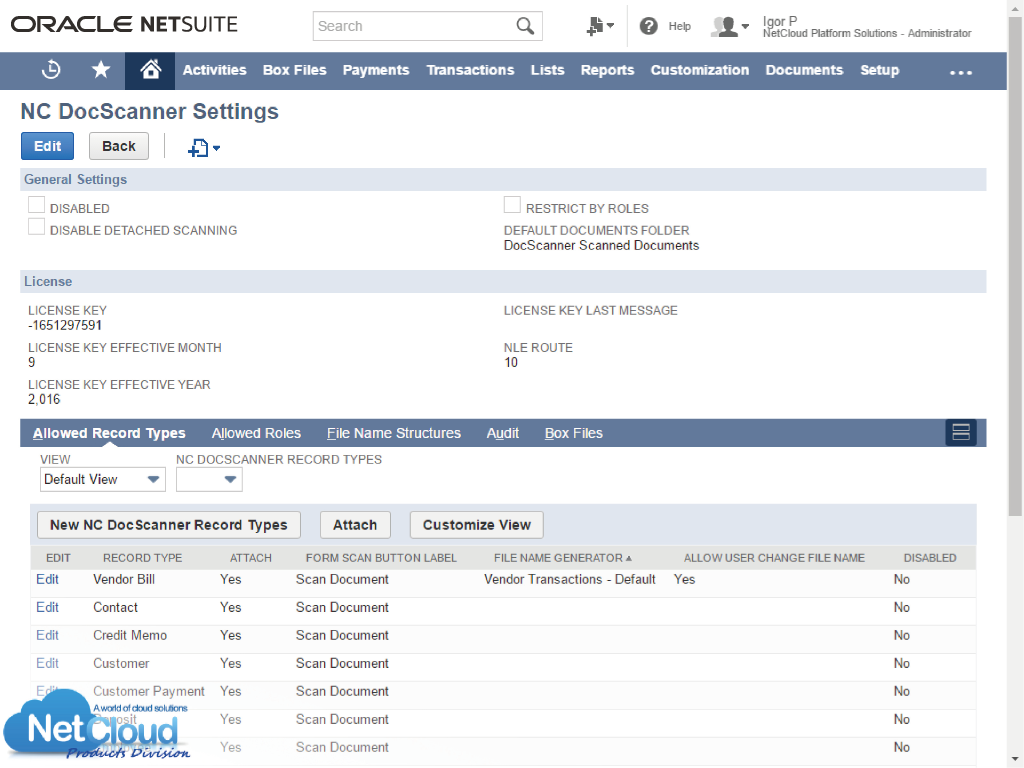Sort by Record Type column header
Screen dimensions: 1024x768
click(142, 558)
